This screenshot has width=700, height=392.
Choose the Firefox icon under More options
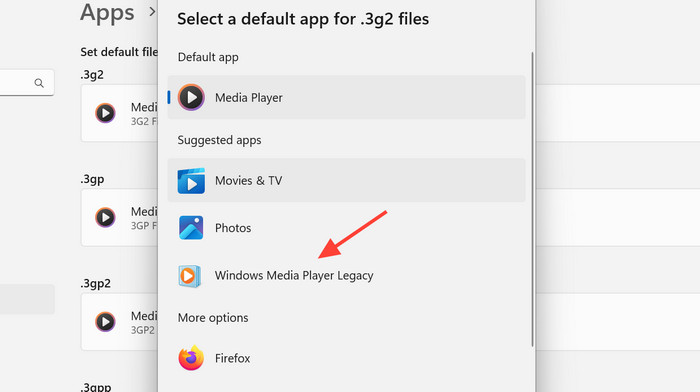point(191,358)
